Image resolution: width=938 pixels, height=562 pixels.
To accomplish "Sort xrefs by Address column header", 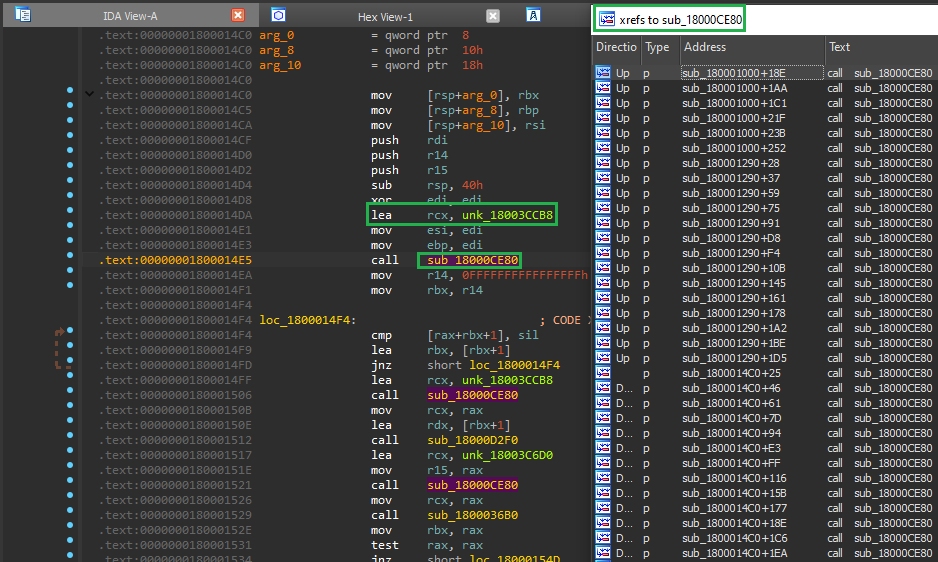I will tap(750, 47).
